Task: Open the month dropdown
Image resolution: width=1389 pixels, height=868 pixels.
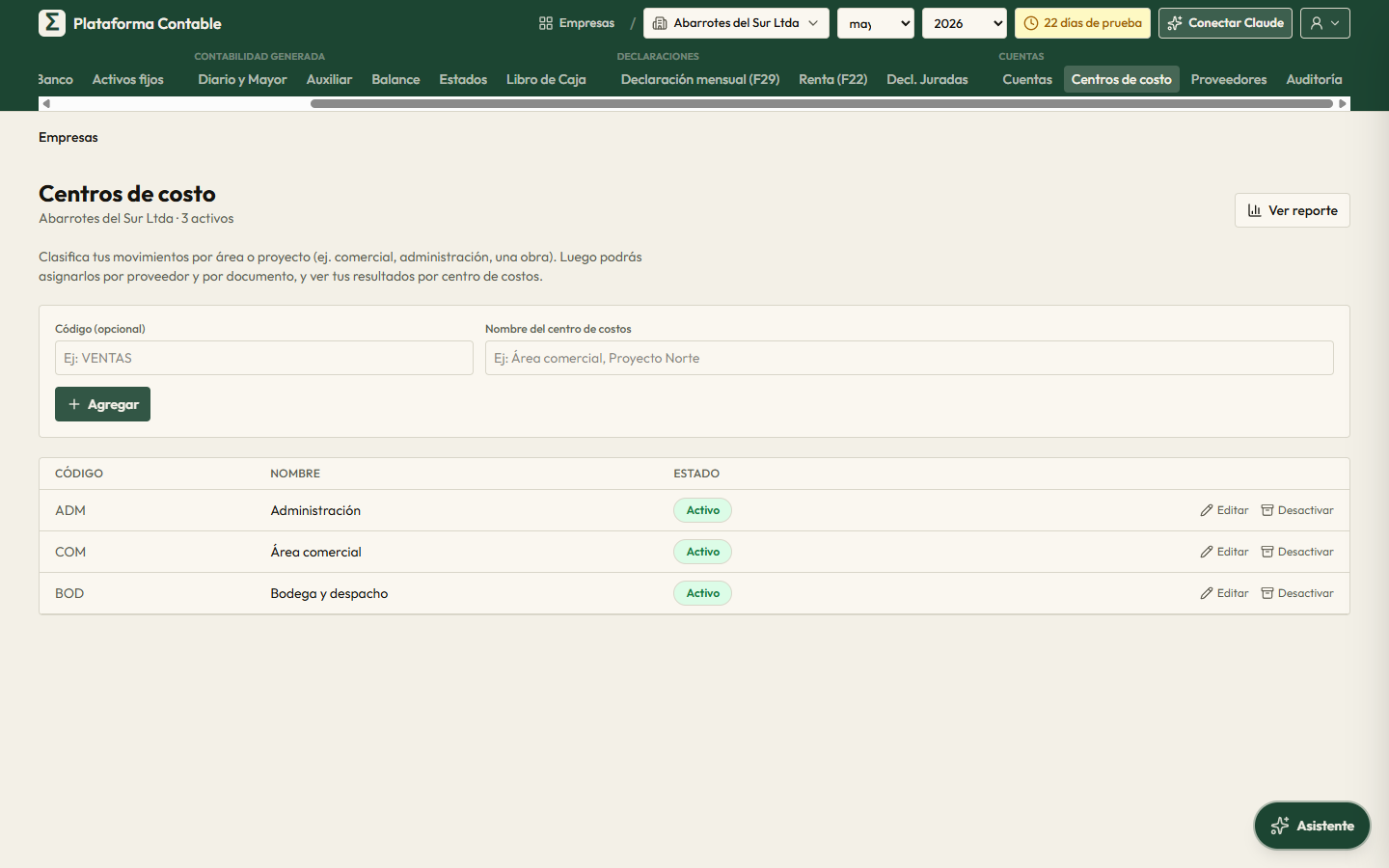Action: coord(876,23)
